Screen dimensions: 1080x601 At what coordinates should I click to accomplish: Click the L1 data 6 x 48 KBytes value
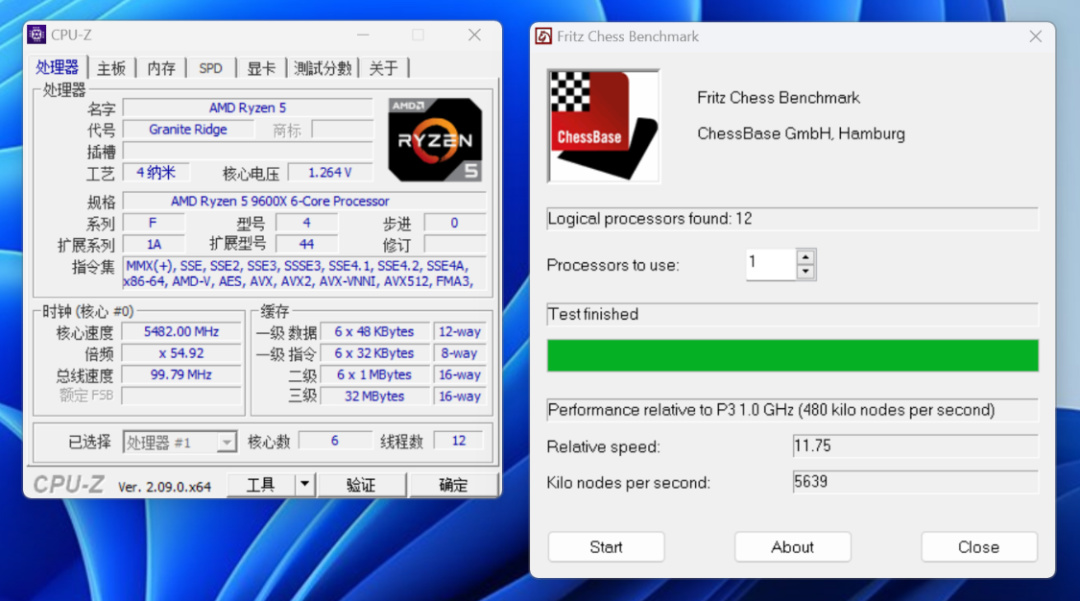click(x=374, y=332)
